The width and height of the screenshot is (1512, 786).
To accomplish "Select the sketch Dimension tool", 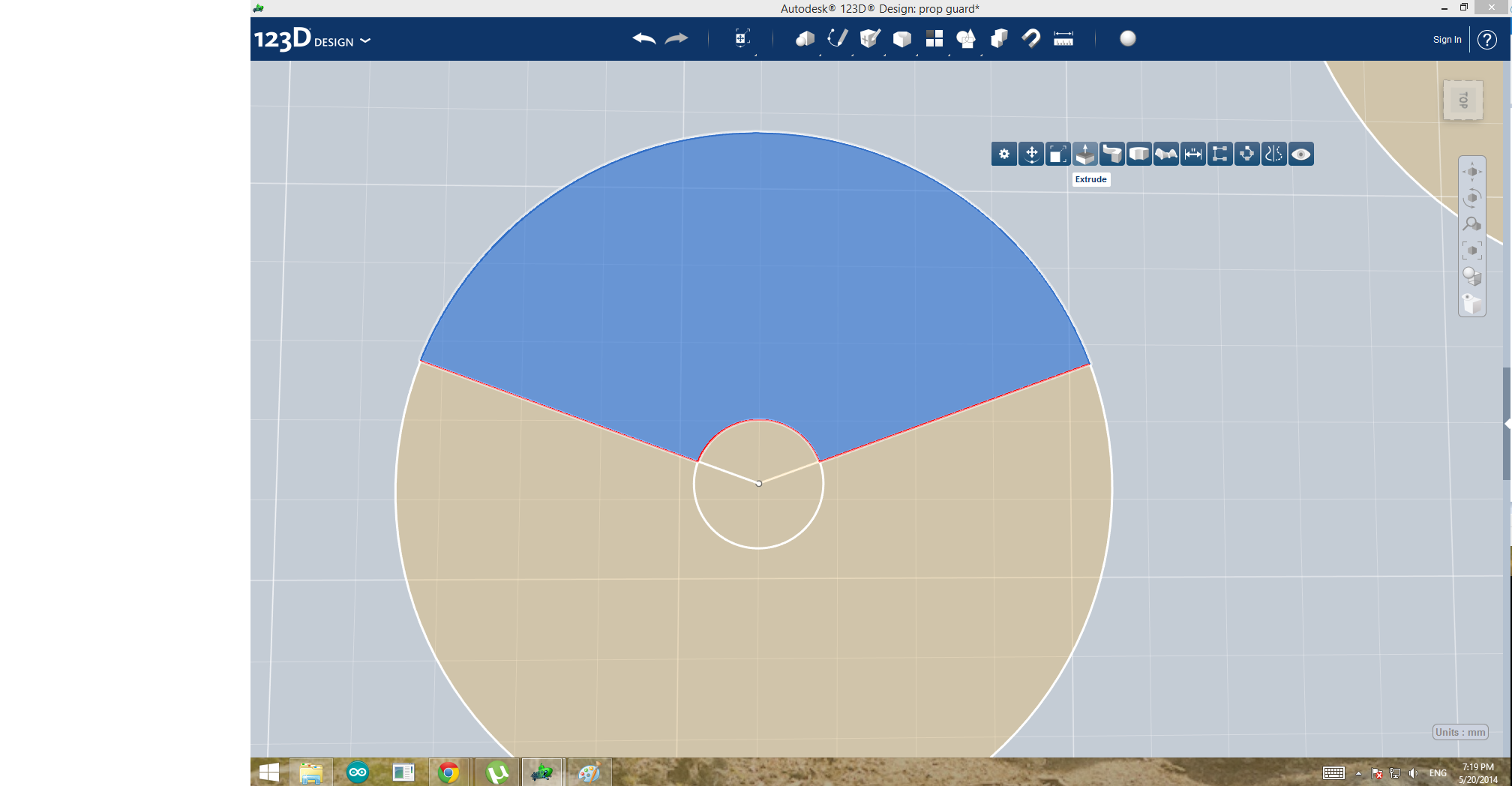I will [1193, 154].
